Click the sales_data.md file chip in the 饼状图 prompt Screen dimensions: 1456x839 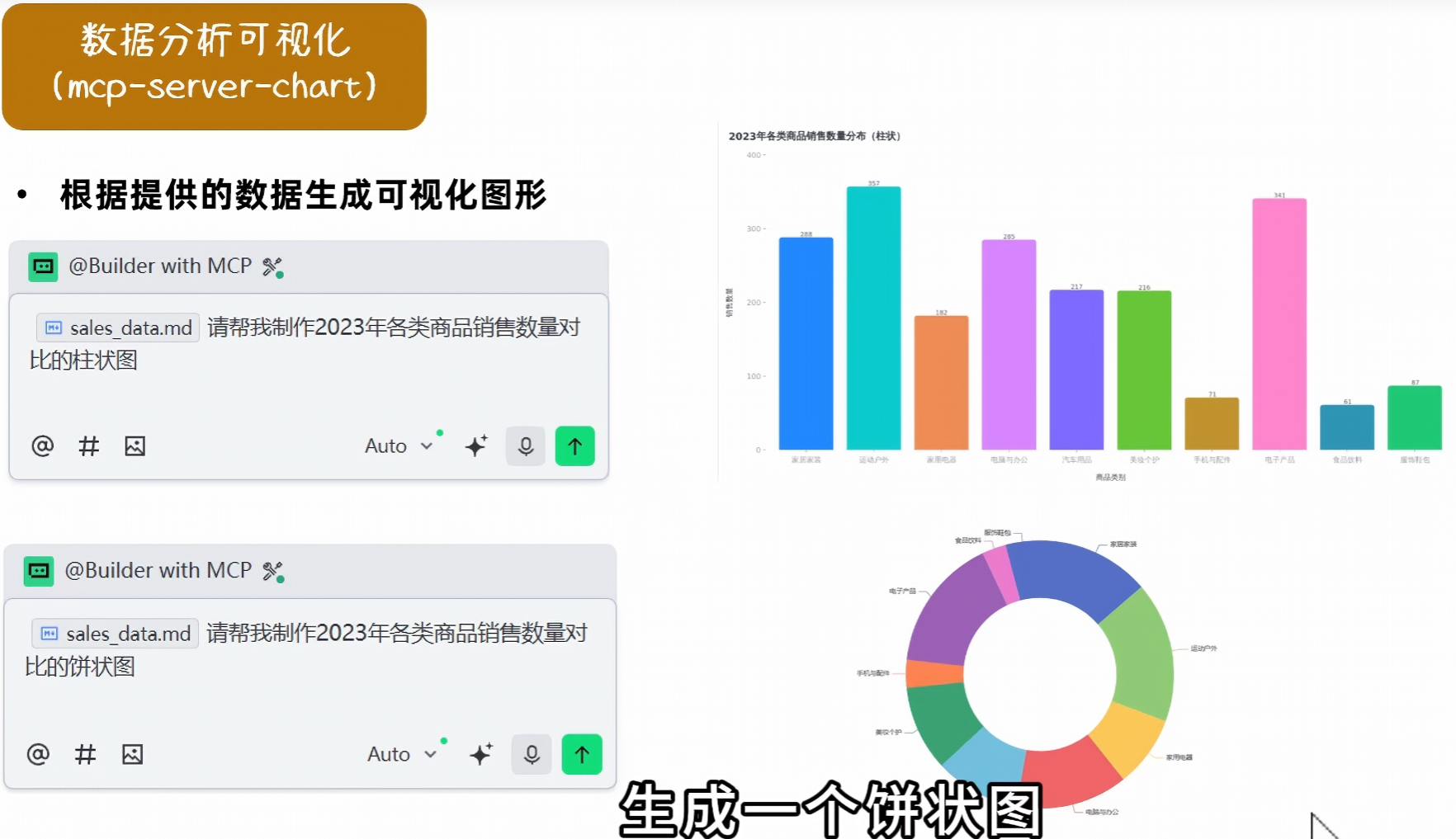click(x=116, y=634)
